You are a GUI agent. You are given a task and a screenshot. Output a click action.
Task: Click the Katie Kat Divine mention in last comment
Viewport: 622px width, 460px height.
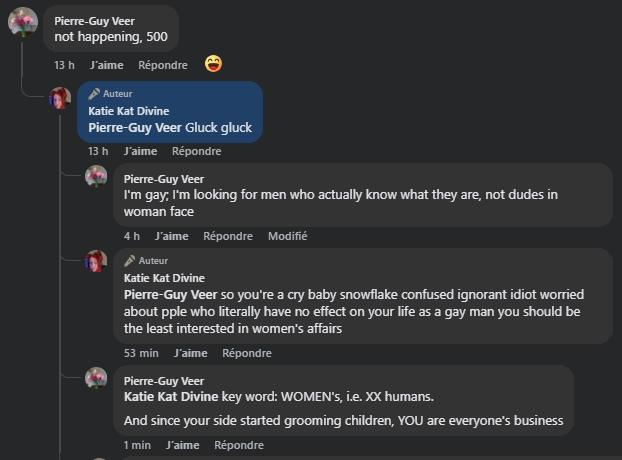click(171, 396)
